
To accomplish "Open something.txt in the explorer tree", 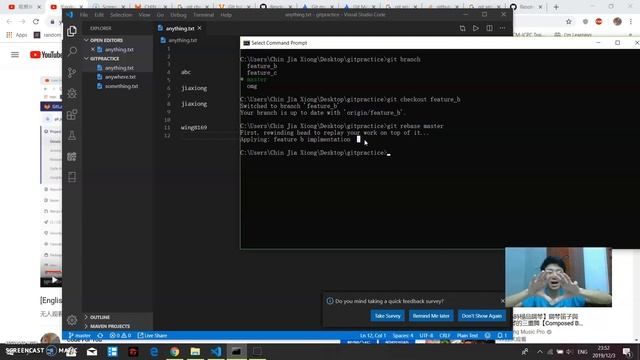I will point(121,86).
